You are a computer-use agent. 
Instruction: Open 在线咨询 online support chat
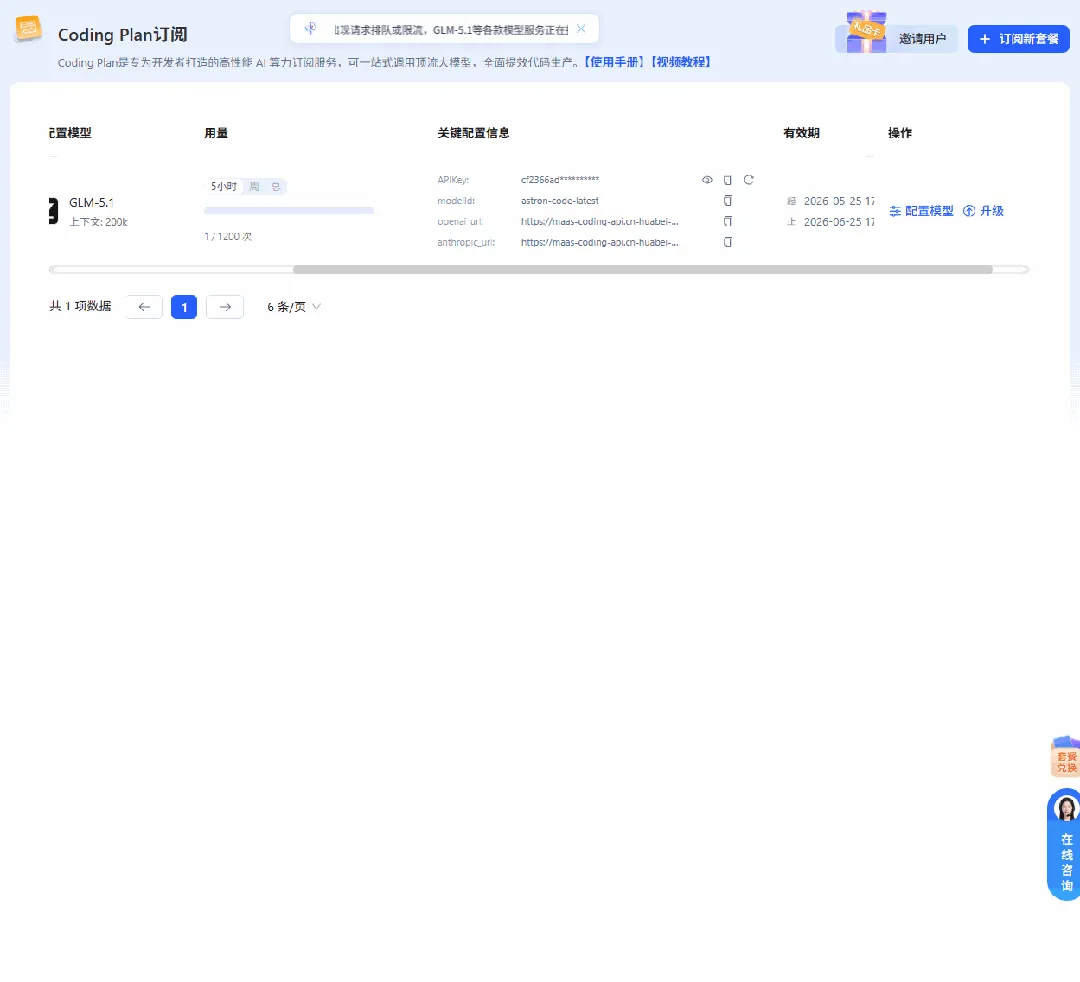(1065, 844)
